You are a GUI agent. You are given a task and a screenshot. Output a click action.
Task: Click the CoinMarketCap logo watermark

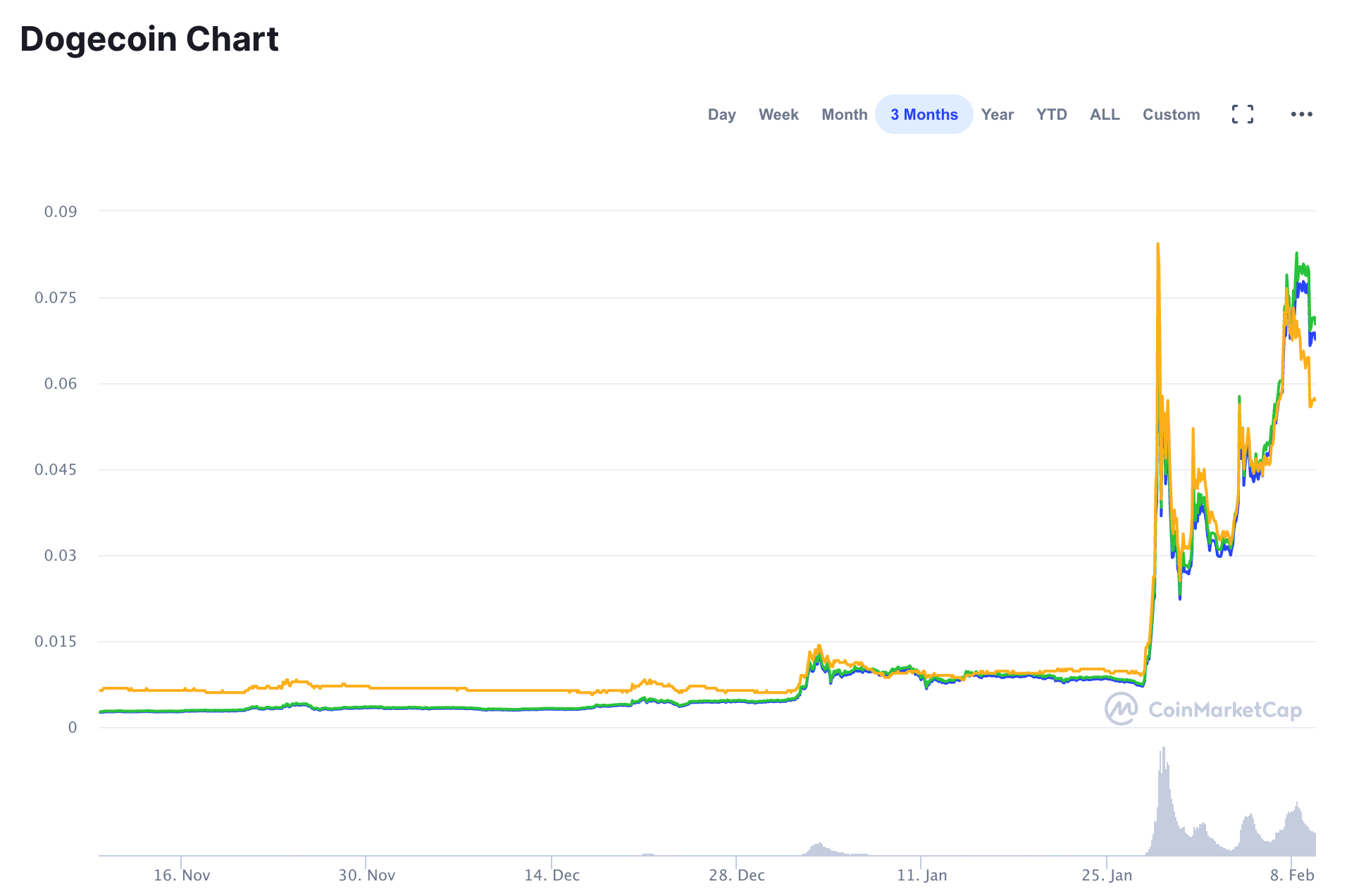[x=1203, y=709]
